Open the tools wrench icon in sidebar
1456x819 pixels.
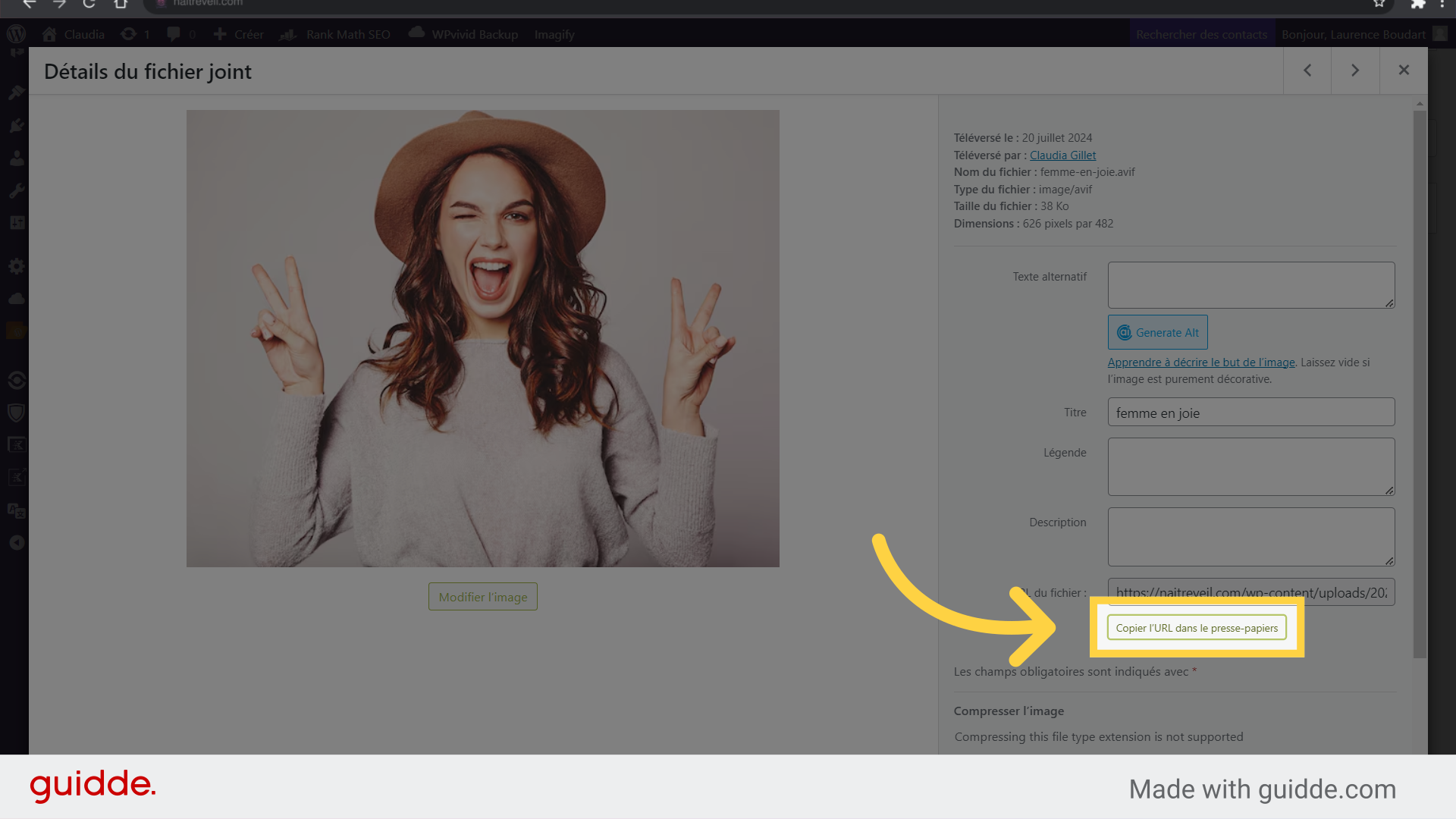tap(16, 190)
